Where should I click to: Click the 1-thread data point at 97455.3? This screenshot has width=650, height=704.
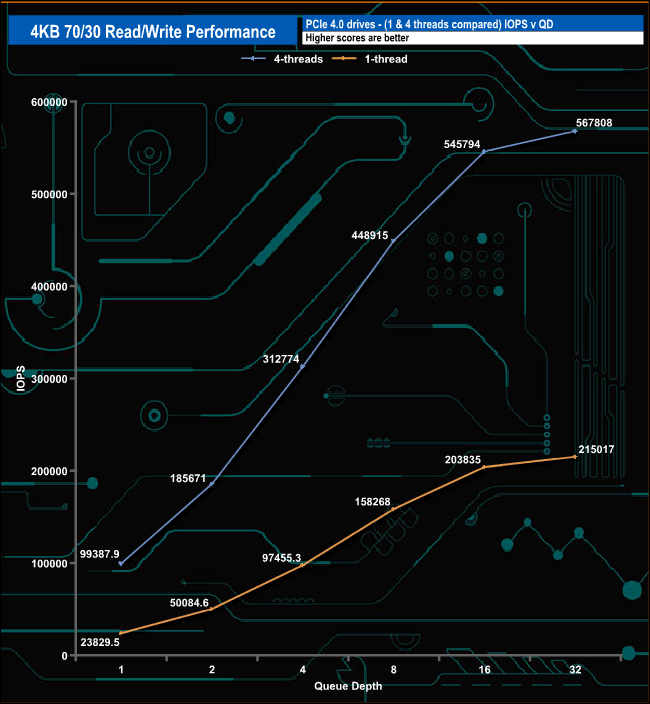pos(302,565)
